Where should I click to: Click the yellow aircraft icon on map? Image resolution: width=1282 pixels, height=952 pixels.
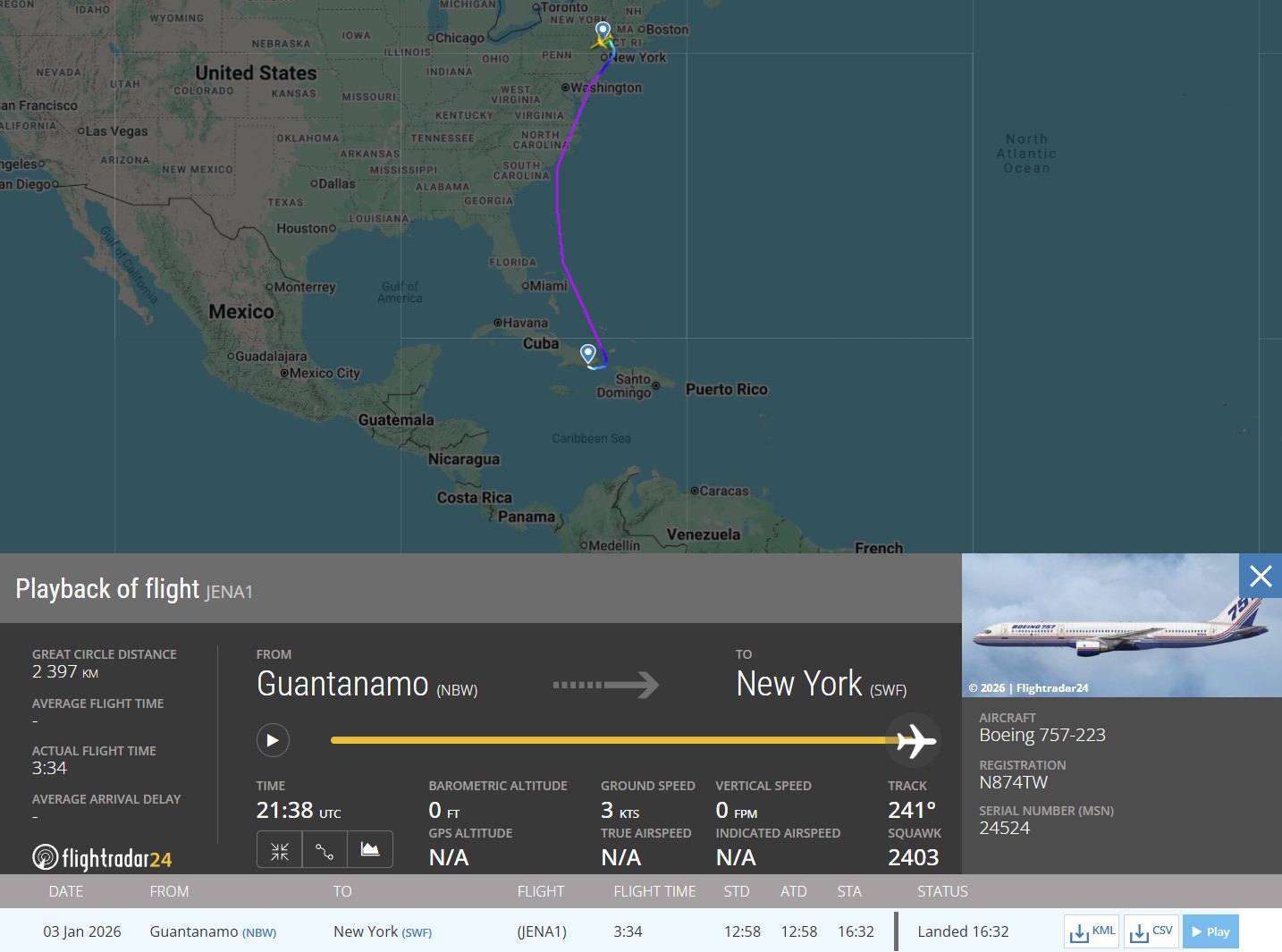[599, 42]
